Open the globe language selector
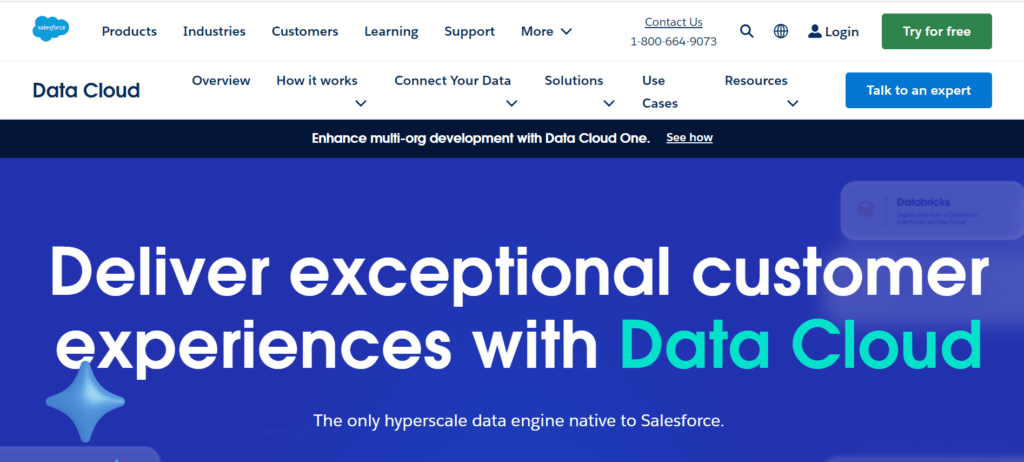Screen dimensions: 1024x462 pyautogui.click(x=781, y=31)
